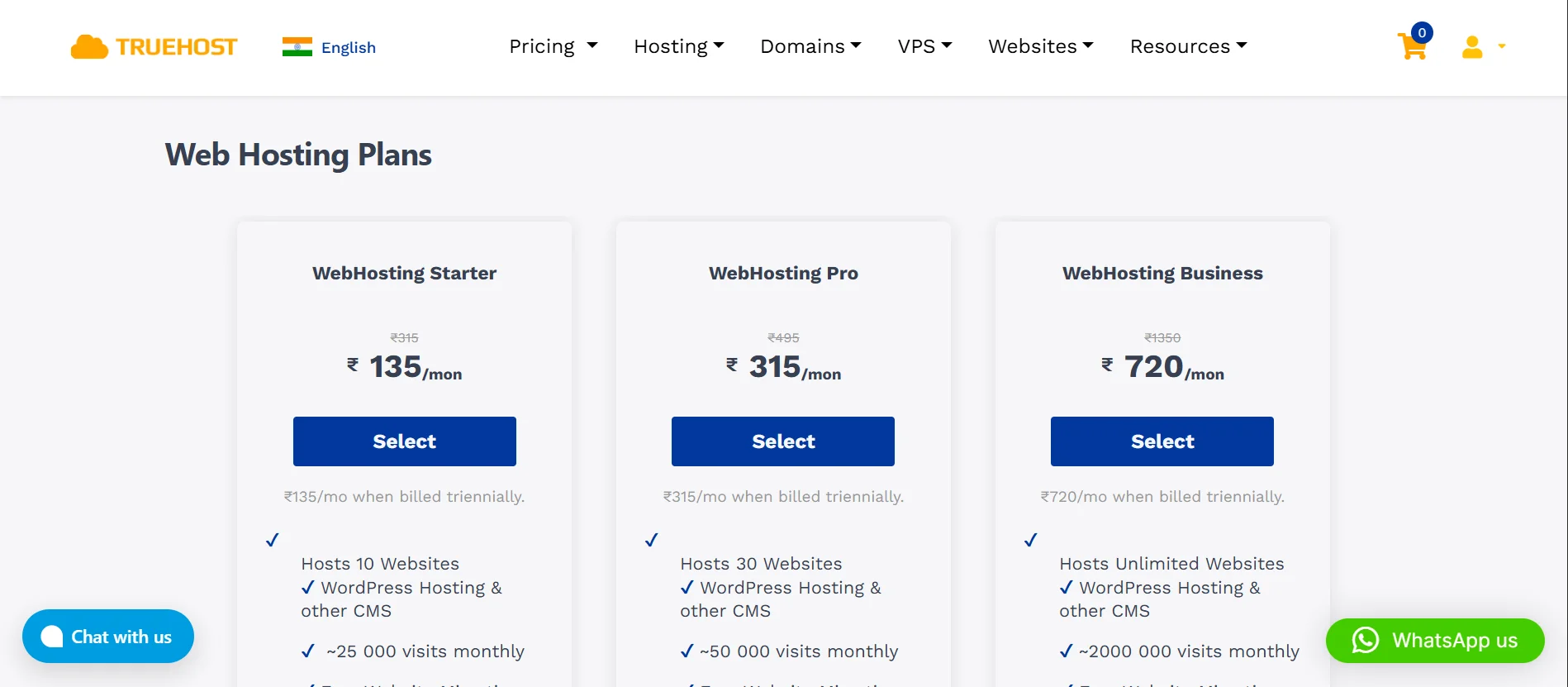This screenshot has height=687, width=1568.
Task: Open the user account icon
Action: [x=1472, y=47]
